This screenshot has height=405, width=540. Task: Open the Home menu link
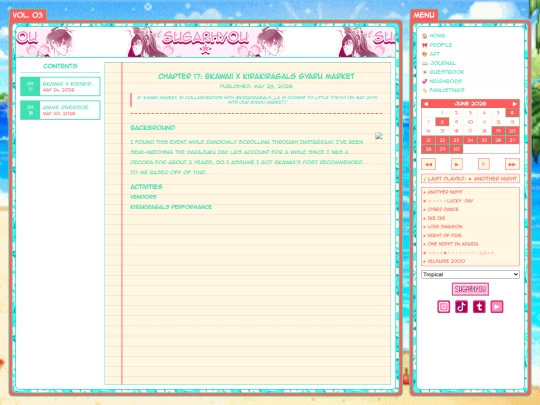tap(437, 36)
